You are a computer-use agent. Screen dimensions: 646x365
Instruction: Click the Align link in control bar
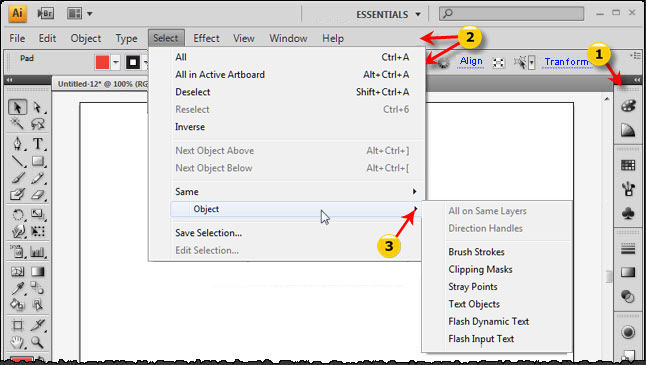(471, 61)
